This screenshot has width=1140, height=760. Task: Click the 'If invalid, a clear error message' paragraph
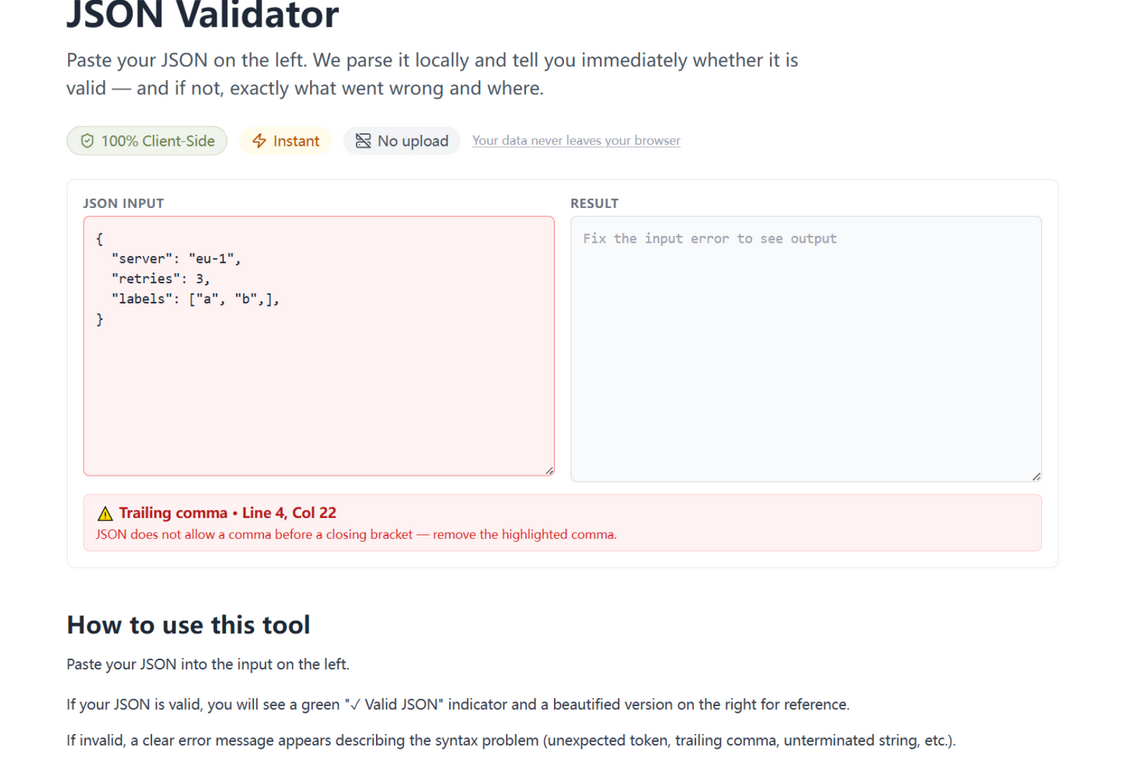[x=511, y=740]
